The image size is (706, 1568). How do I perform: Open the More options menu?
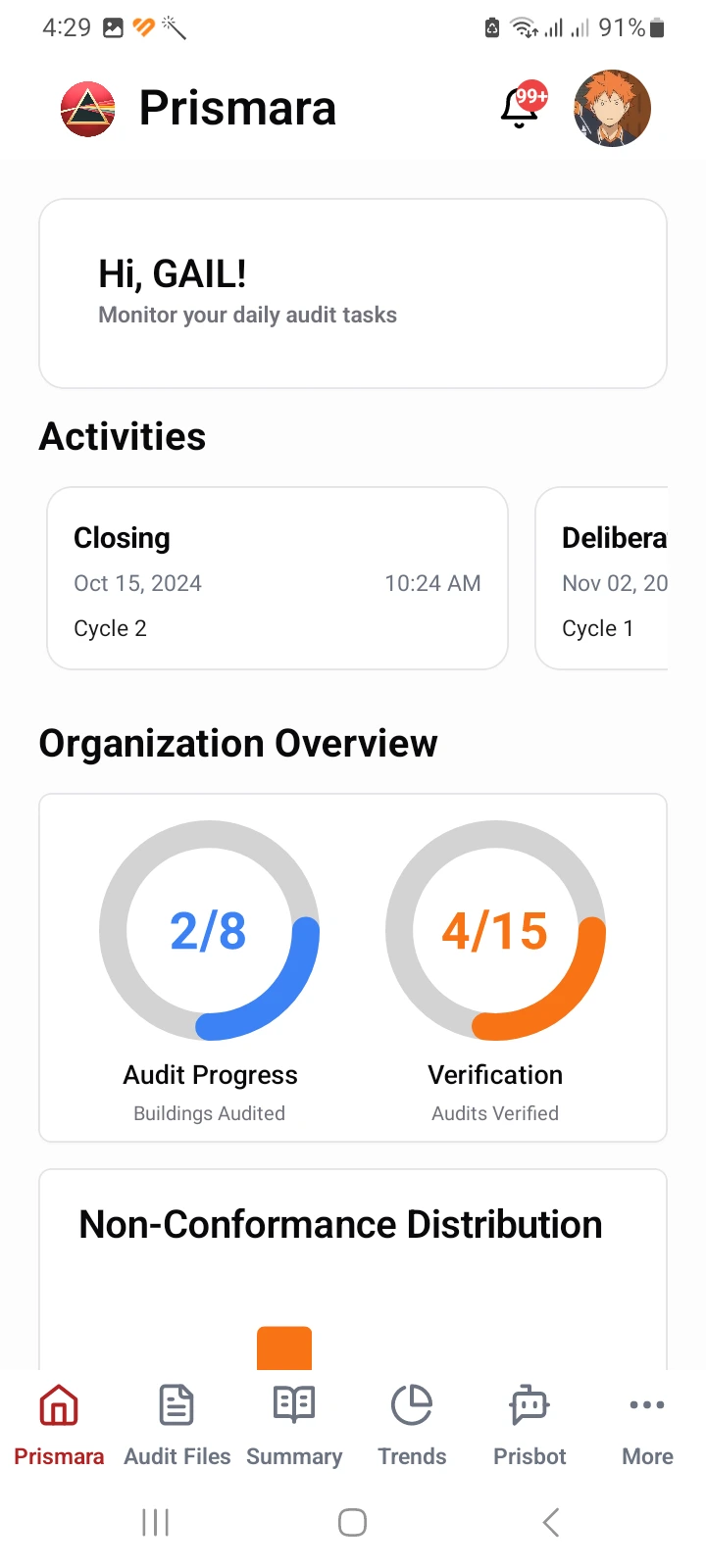coord(647,1405)
